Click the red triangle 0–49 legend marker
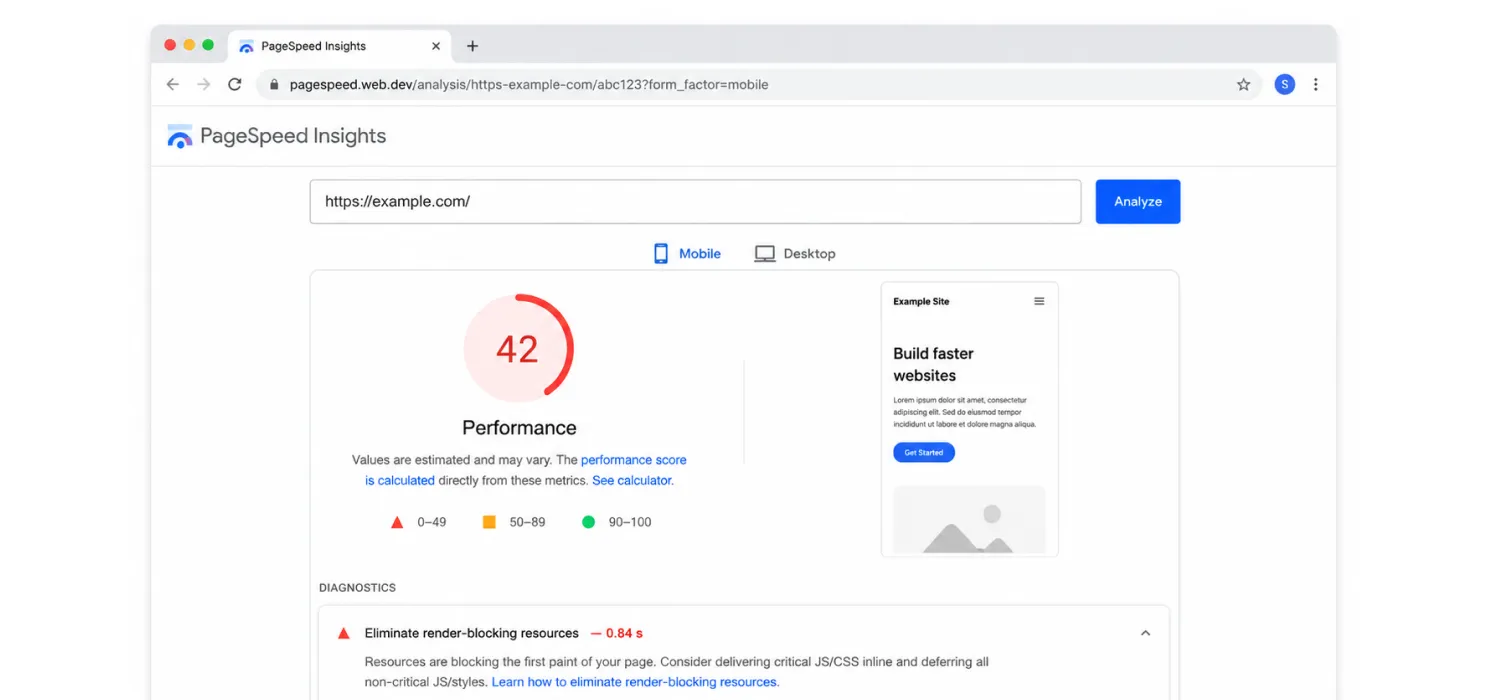1488x700 pixels. (397, 522)
